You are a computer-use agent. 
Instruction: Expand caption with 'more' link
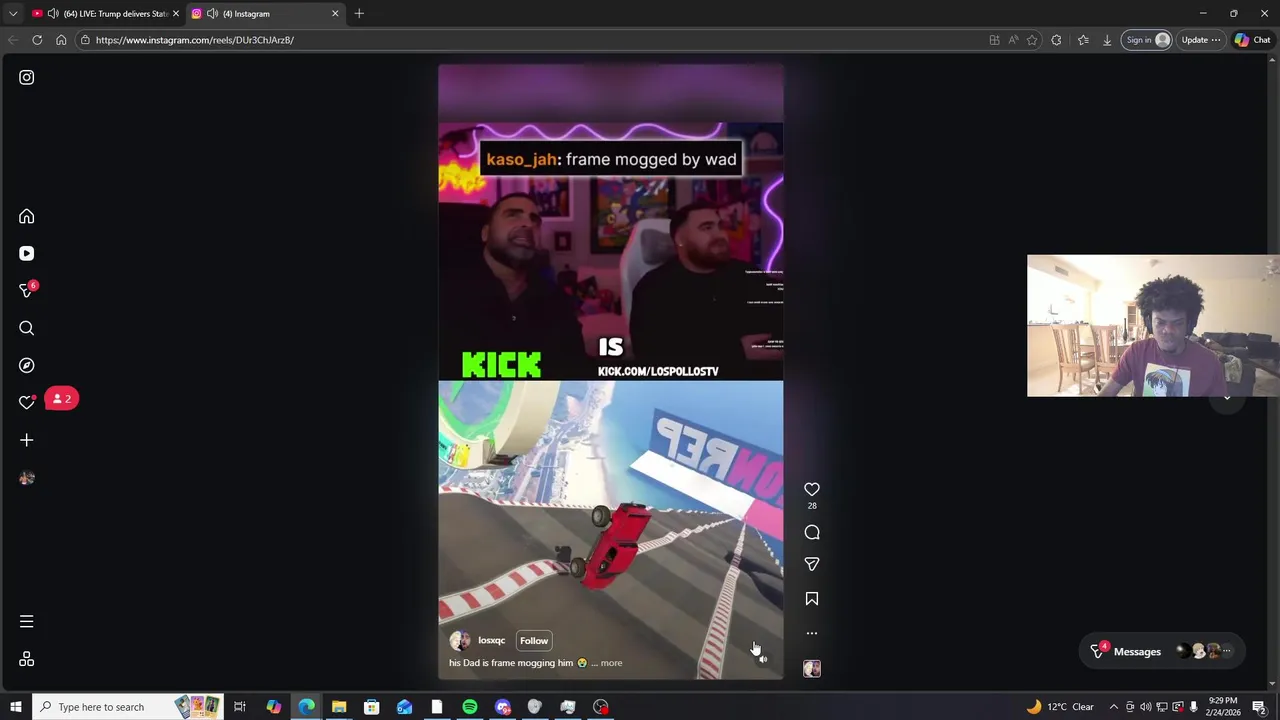pyautogui.click(x=611, y=663)
